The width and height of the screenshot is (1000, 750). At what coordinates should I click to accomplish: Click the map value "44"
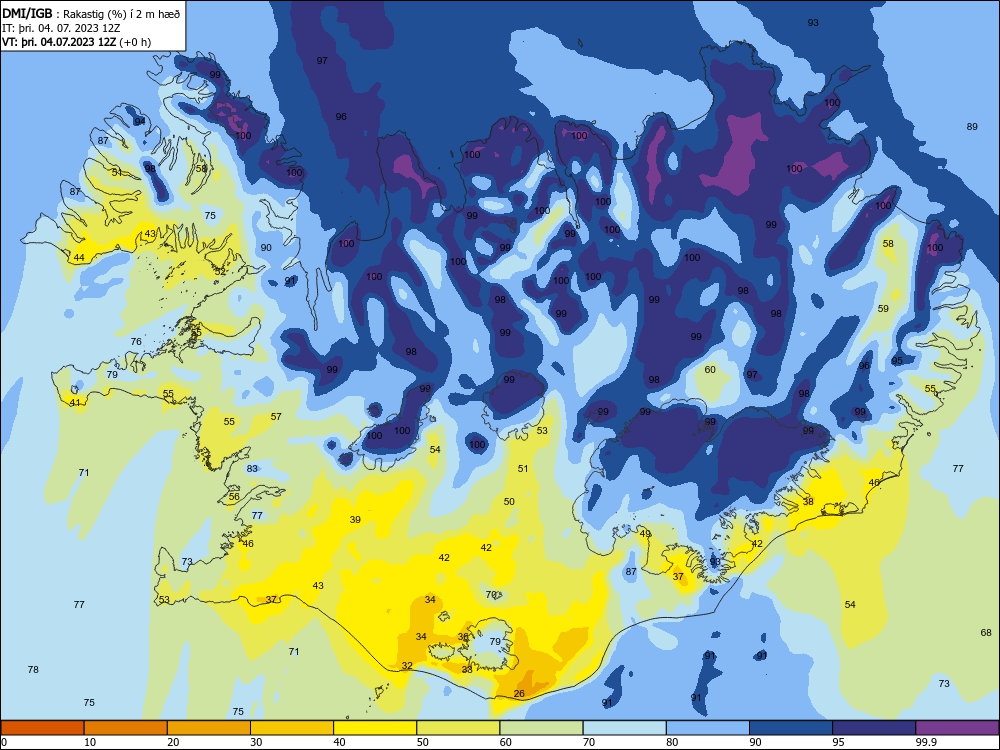click(x=79, y=258)
